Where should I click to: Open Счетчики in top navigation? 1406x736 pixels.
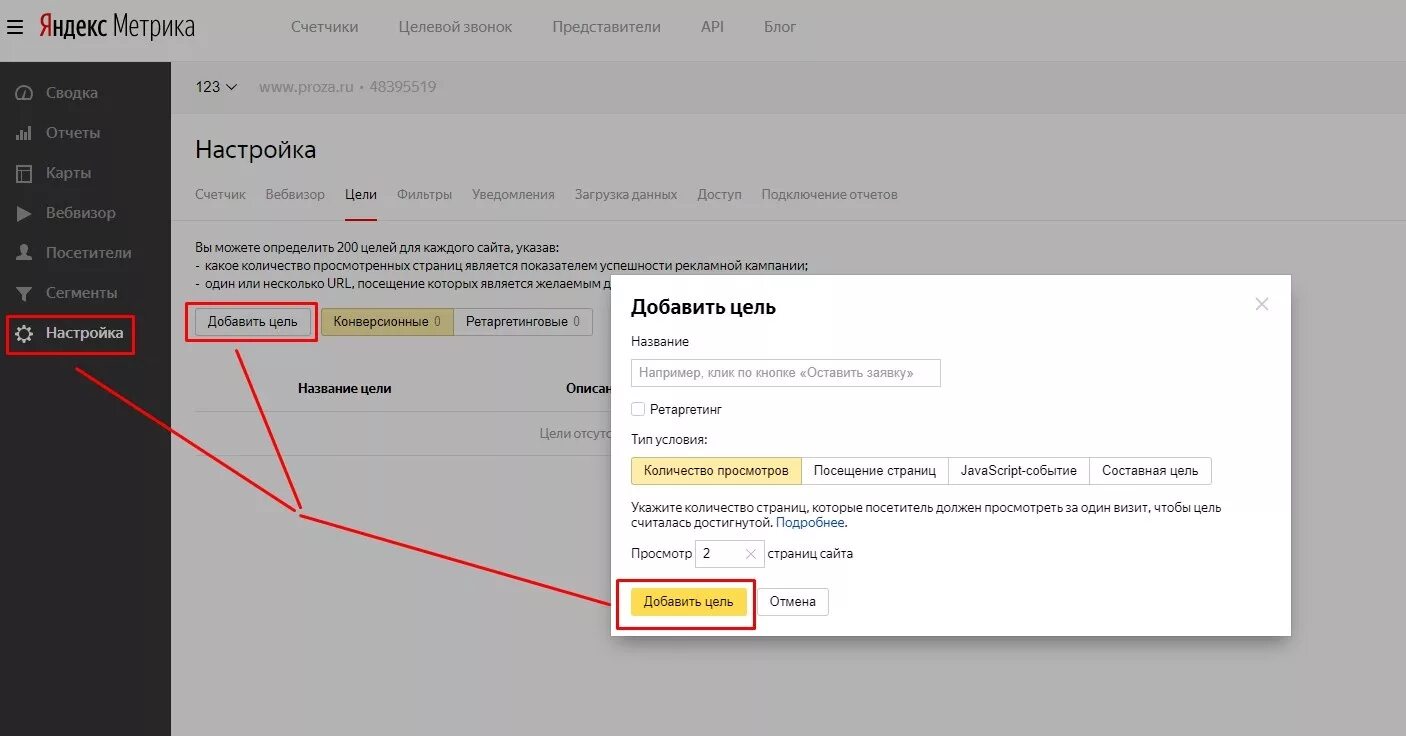point(325,27)
